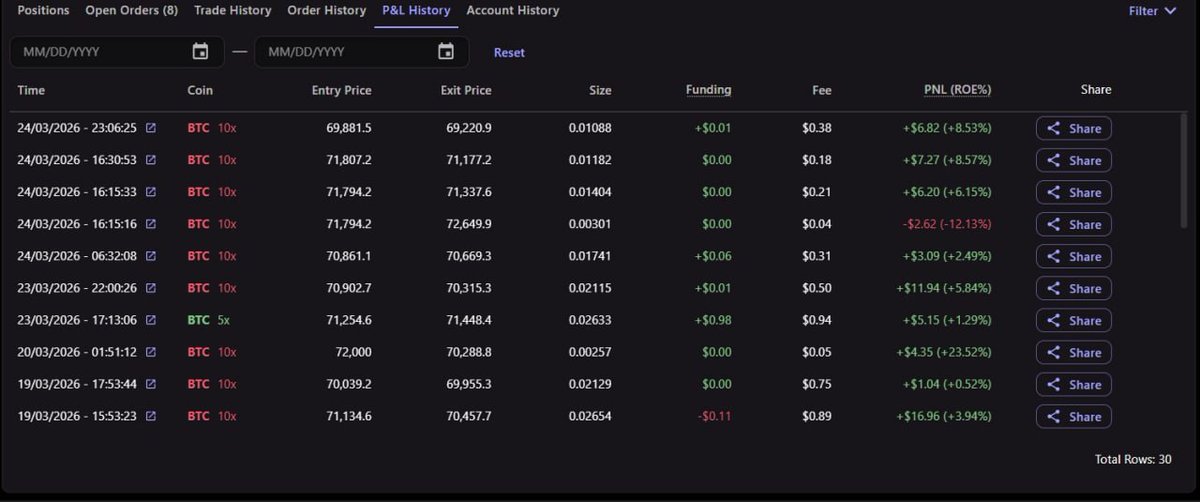
Task: Open external link icon for 19/03/2026 15:53:23 trade
Action: (151, 416)
